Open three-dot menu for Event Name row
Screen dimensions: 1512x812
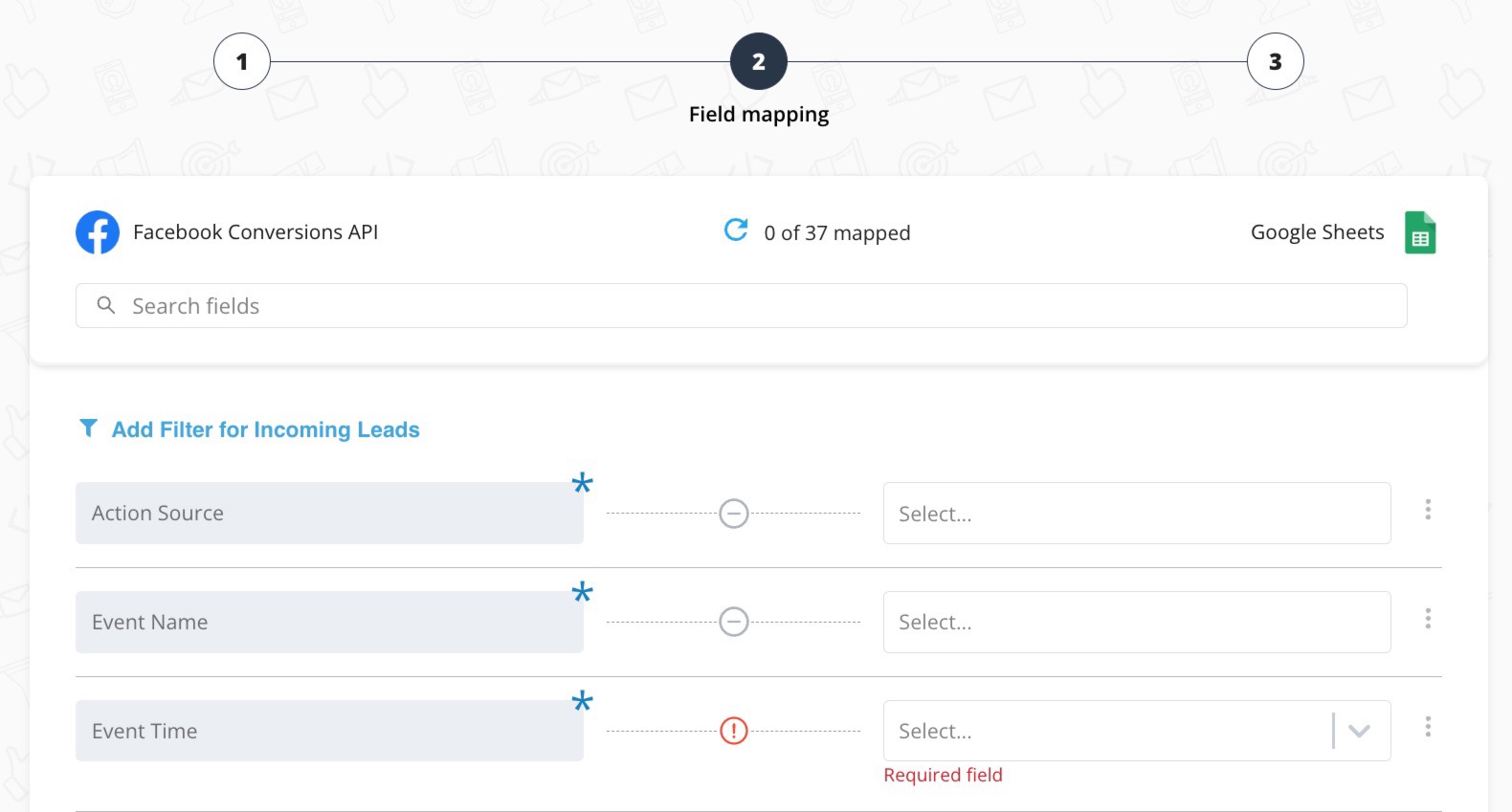(1428, 619)
